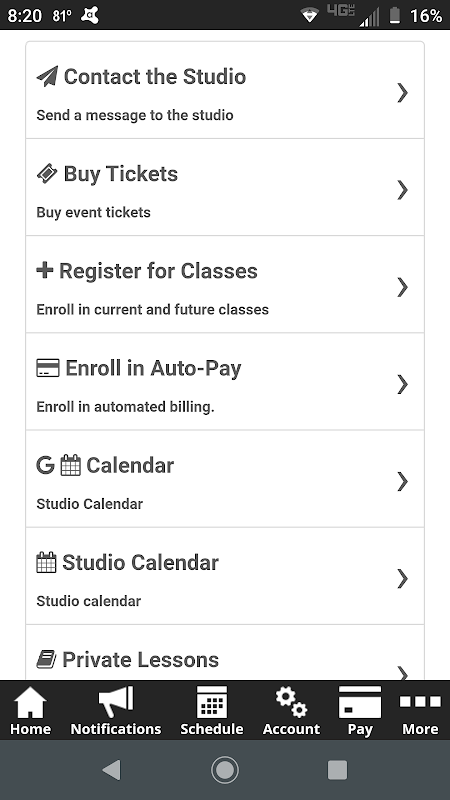The width and height of the screenshot is (450, 800).
Task: Tap Android recent apps square button
Action: click(337, 769)
